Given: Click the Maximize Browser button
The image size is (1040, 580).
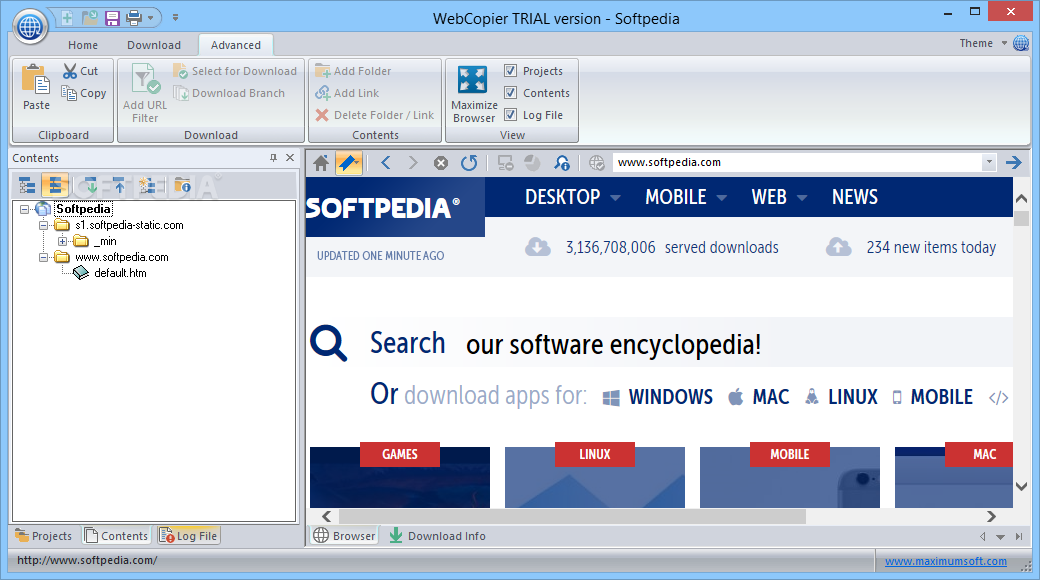Looking at the screenshot, I should point(474,93).
